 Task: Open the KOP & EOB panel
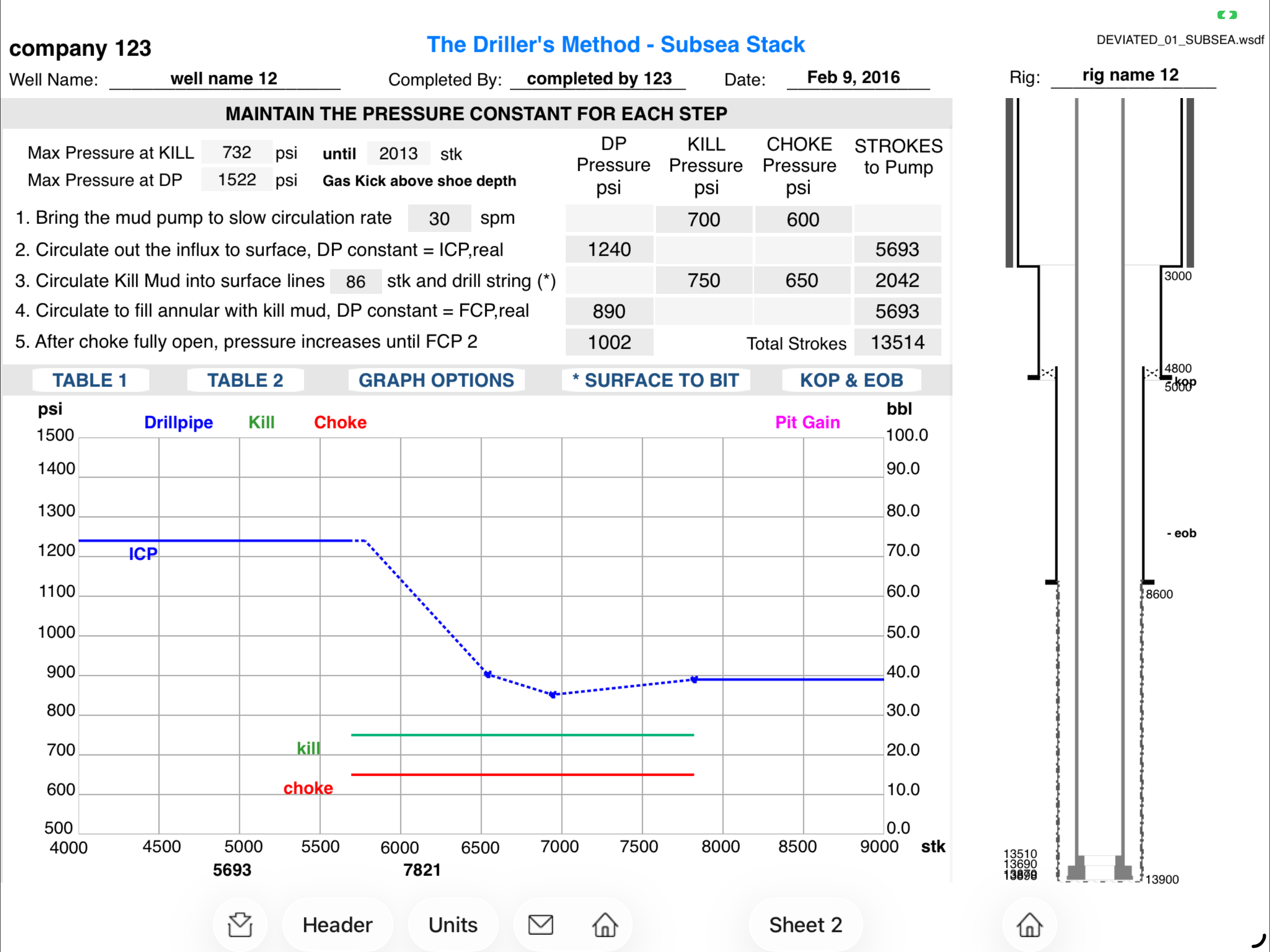852,380
